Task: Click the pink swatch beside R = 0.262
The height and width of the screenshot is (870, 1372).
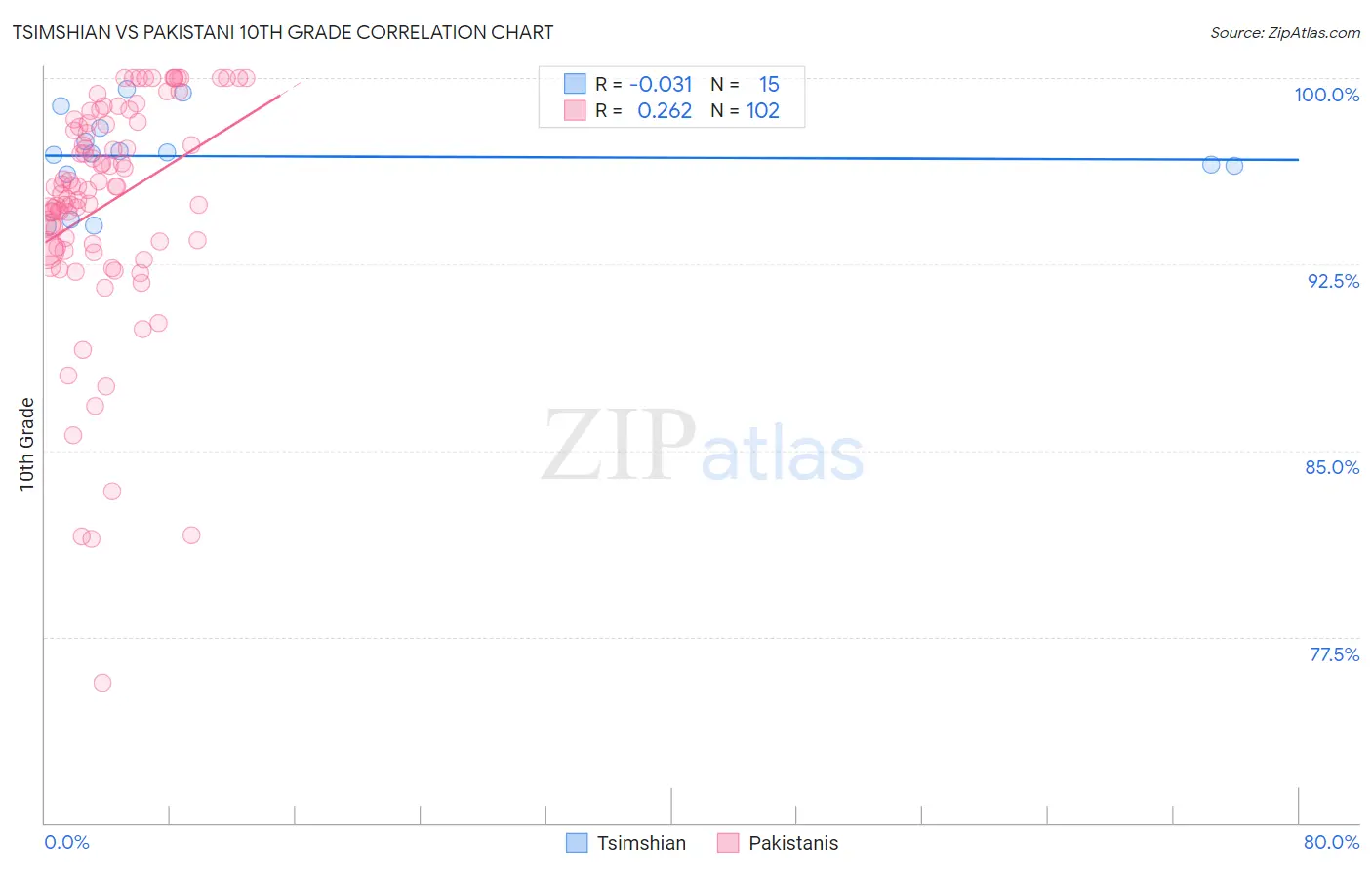Action: coord(575,110)
